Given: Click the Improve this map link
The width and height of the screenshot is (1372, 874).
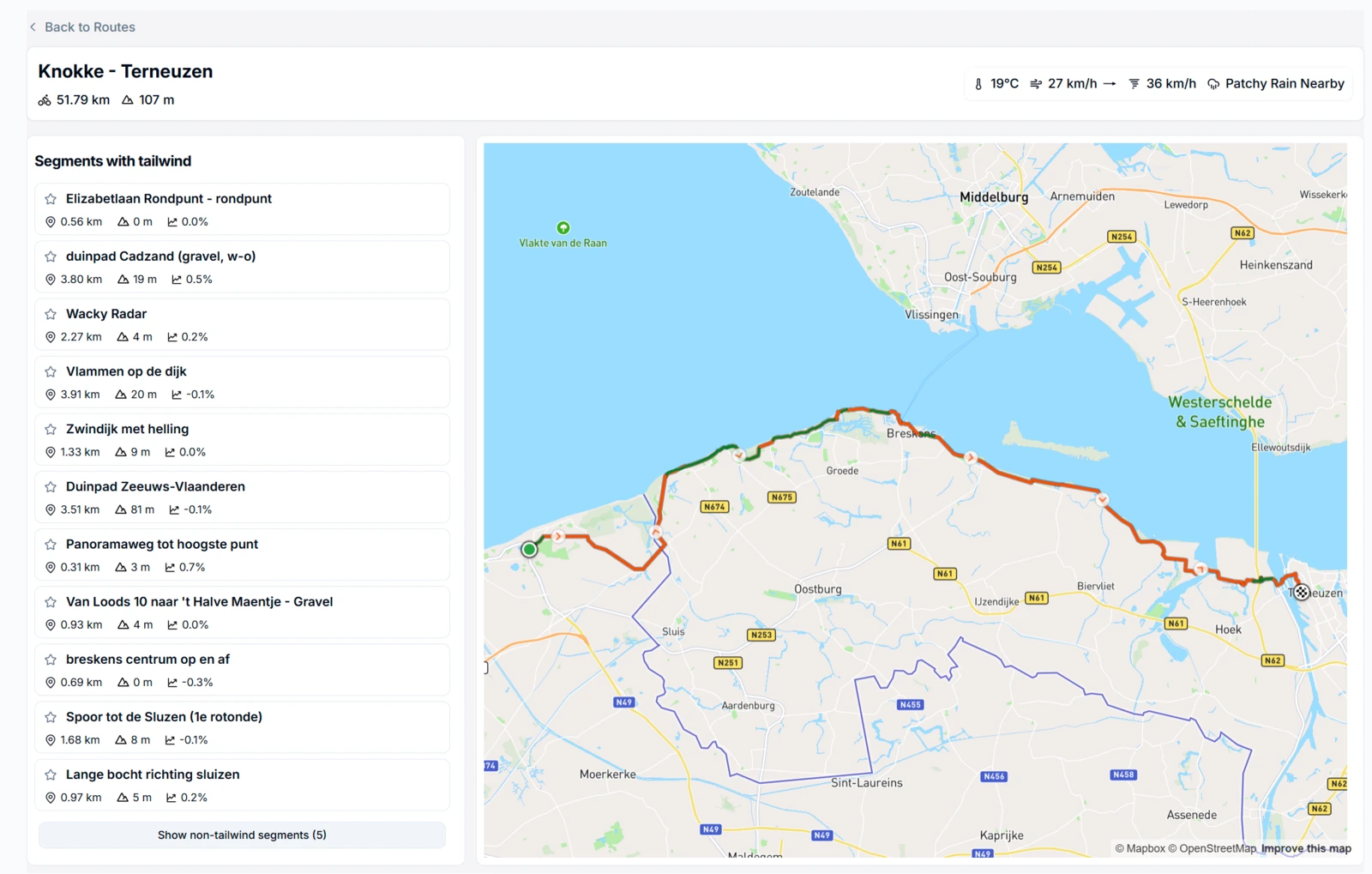Looking at the screenshot, I should tap(1305, 848).
